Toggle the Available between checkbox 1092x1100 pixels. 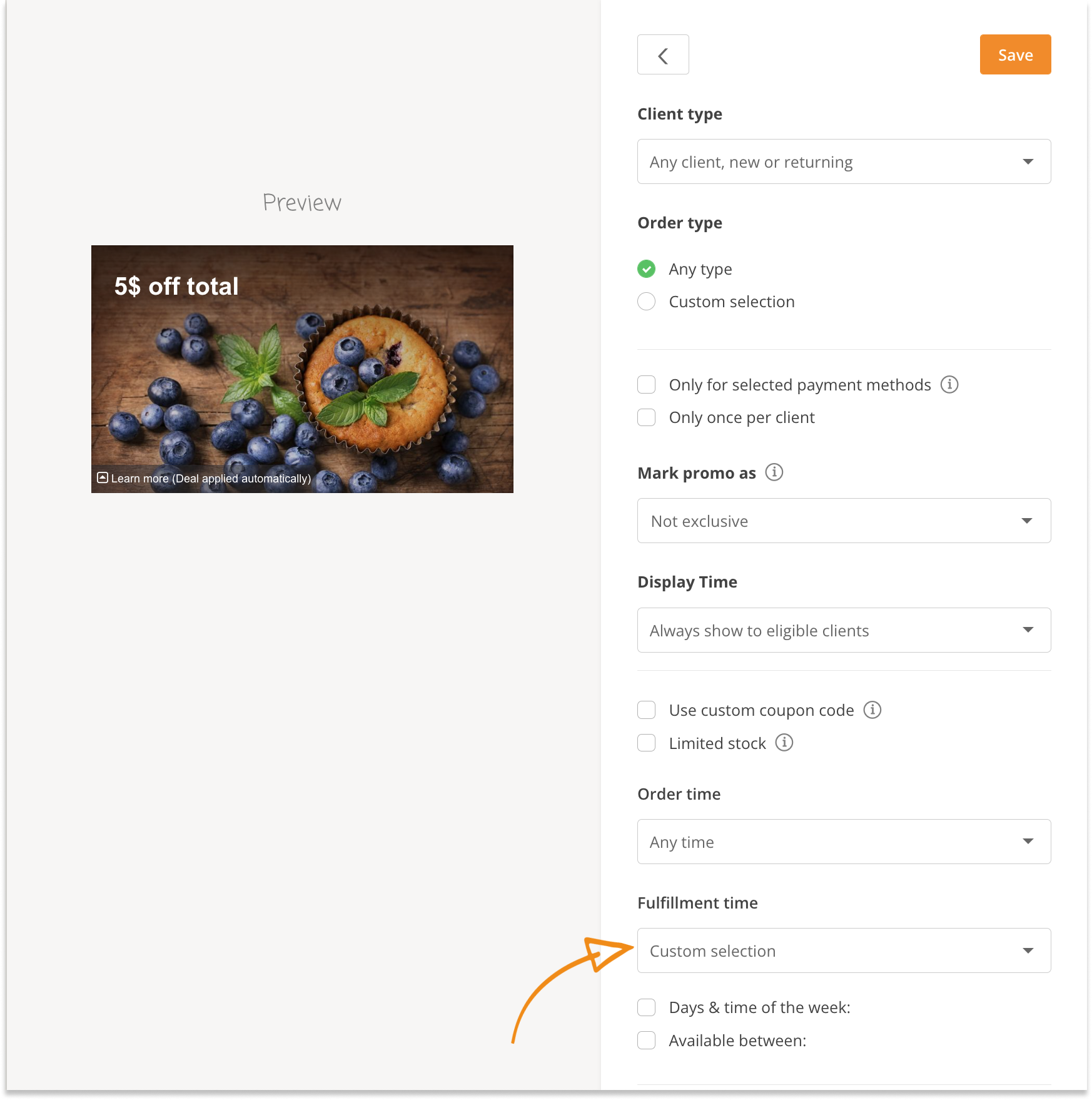(x=647, y=1041)
